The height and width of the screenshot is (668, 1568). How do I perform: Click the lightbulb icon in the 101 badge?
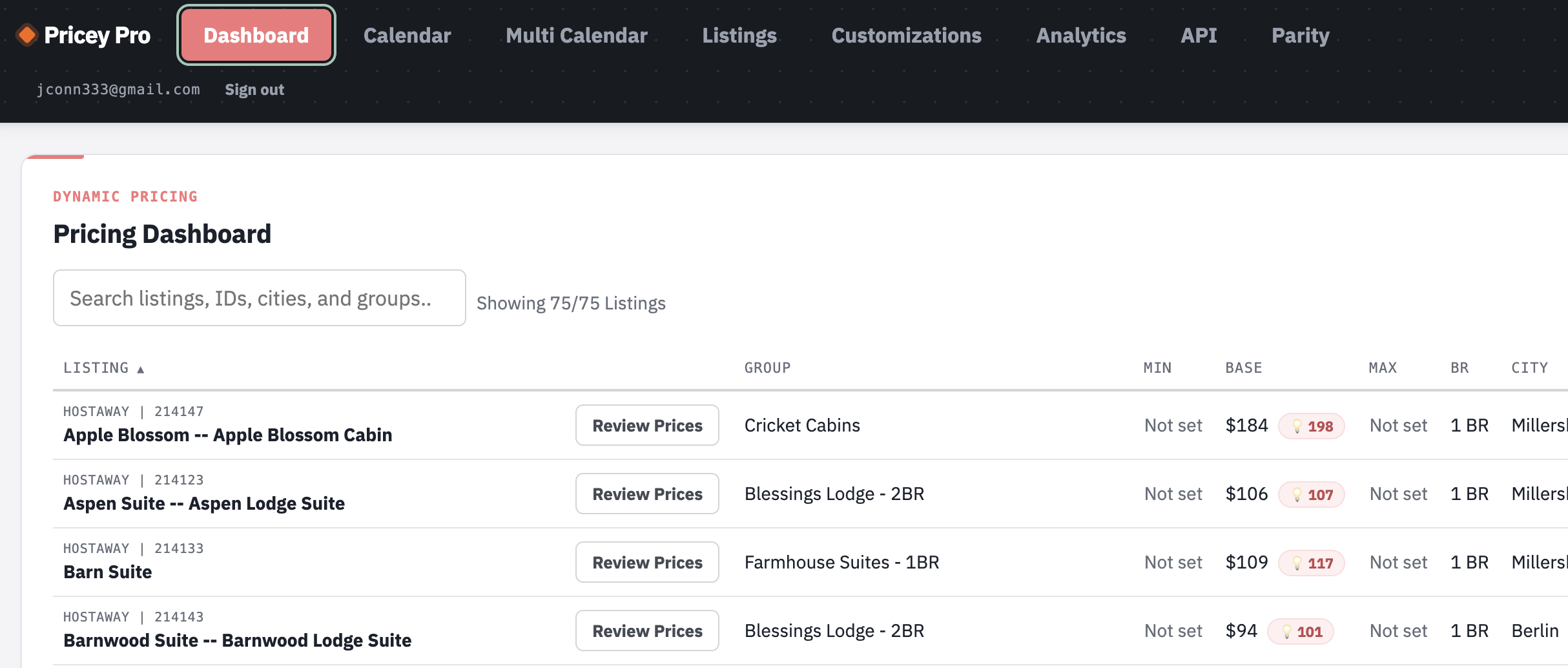(x=1286, y=632)
